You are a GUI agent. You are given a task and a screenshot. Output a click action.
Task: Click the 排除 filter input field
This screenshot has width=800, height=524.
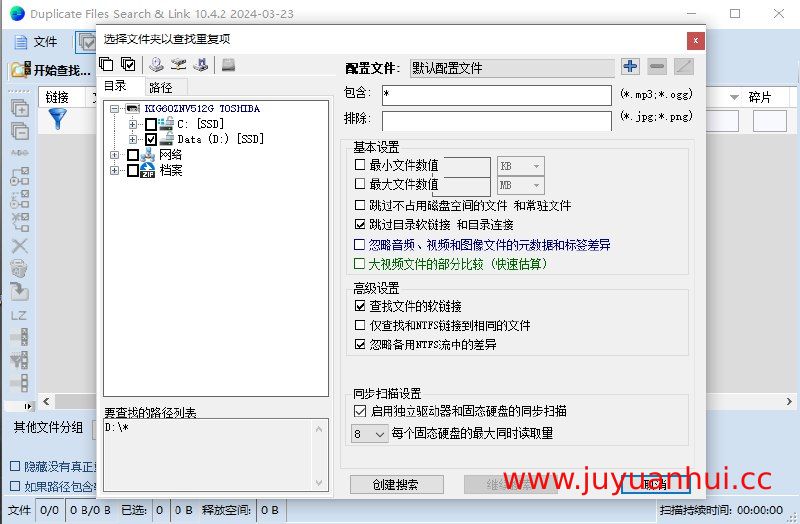(x=496, y=120)
